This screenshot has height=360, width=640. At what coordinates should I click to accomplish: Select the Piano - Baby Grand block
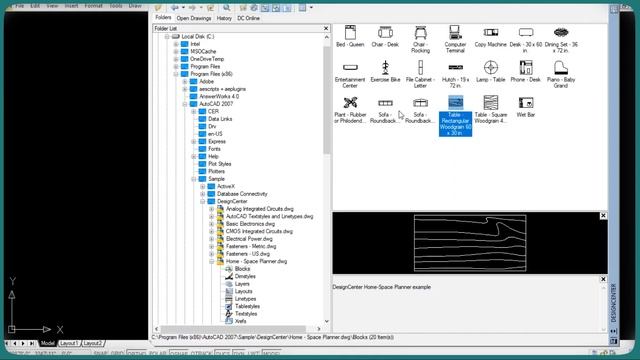click(561, 74)
